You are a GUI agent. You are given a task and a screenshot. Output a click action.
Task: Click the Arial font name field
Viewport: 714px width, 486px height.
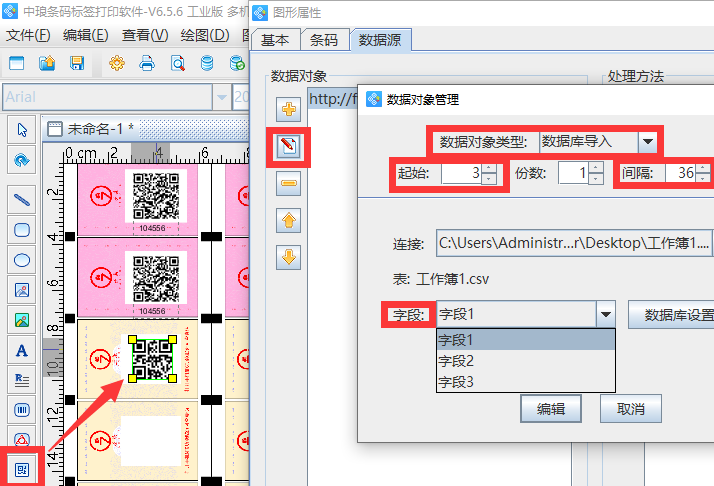coord(107,97)
